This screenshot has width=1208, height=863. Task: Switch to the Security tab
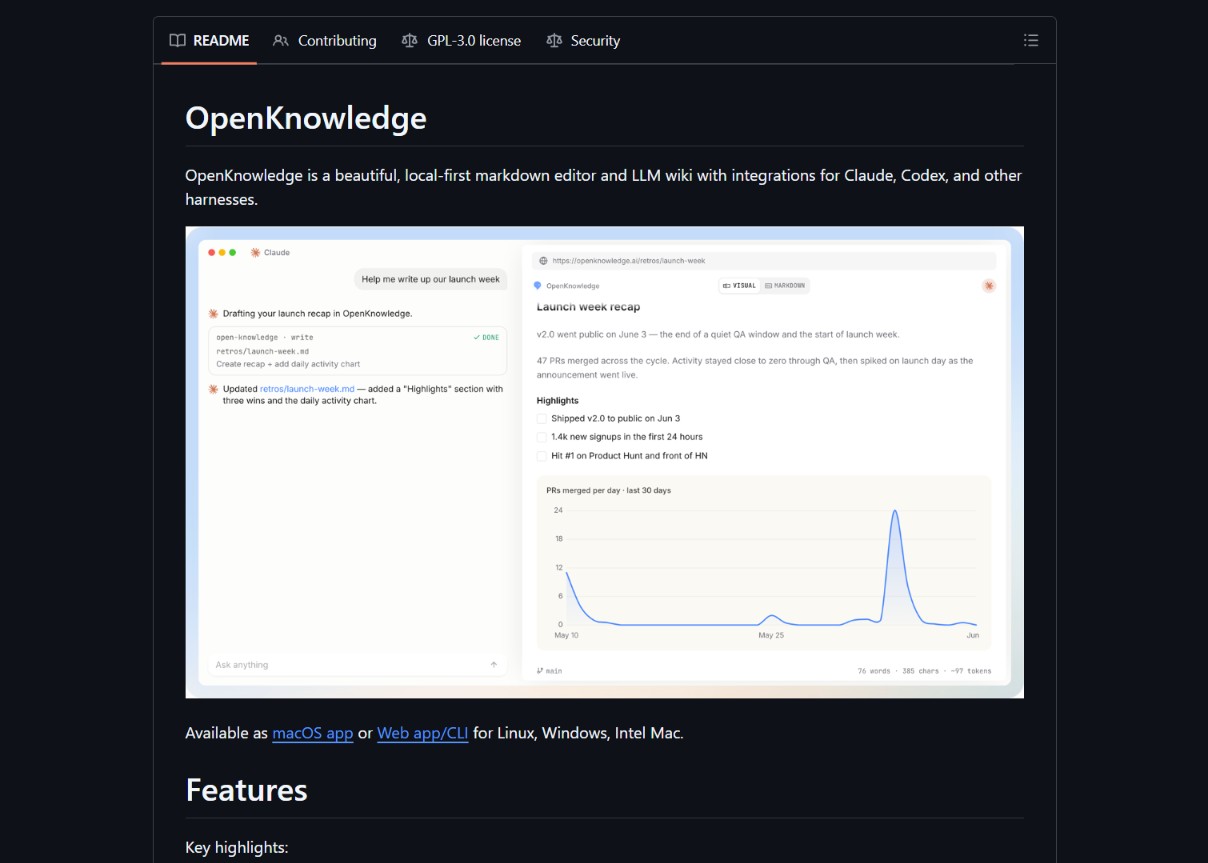[x=583, y=41]
